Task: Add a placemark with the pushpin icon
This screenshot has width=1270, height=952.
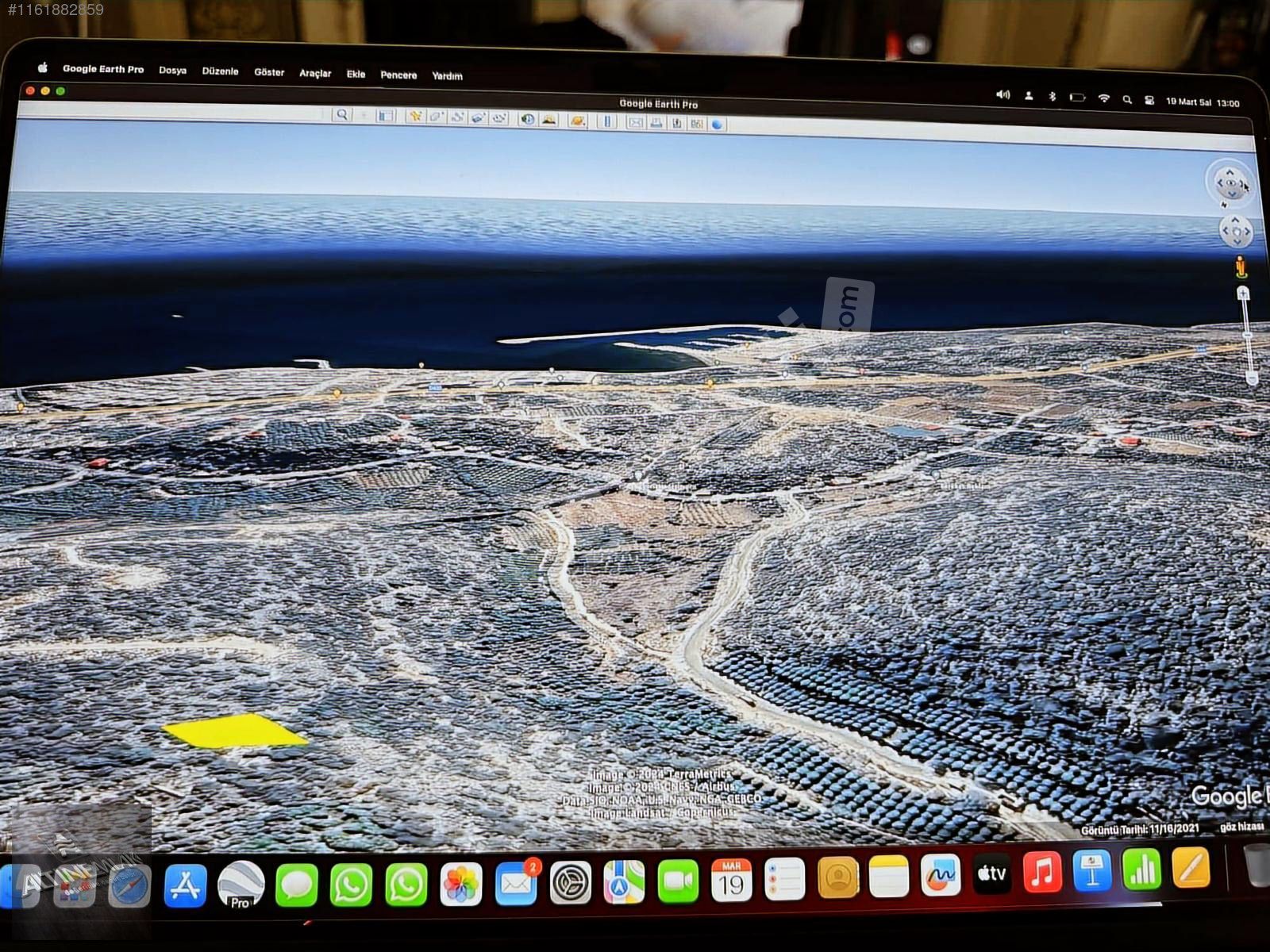Action: (414, 117)
